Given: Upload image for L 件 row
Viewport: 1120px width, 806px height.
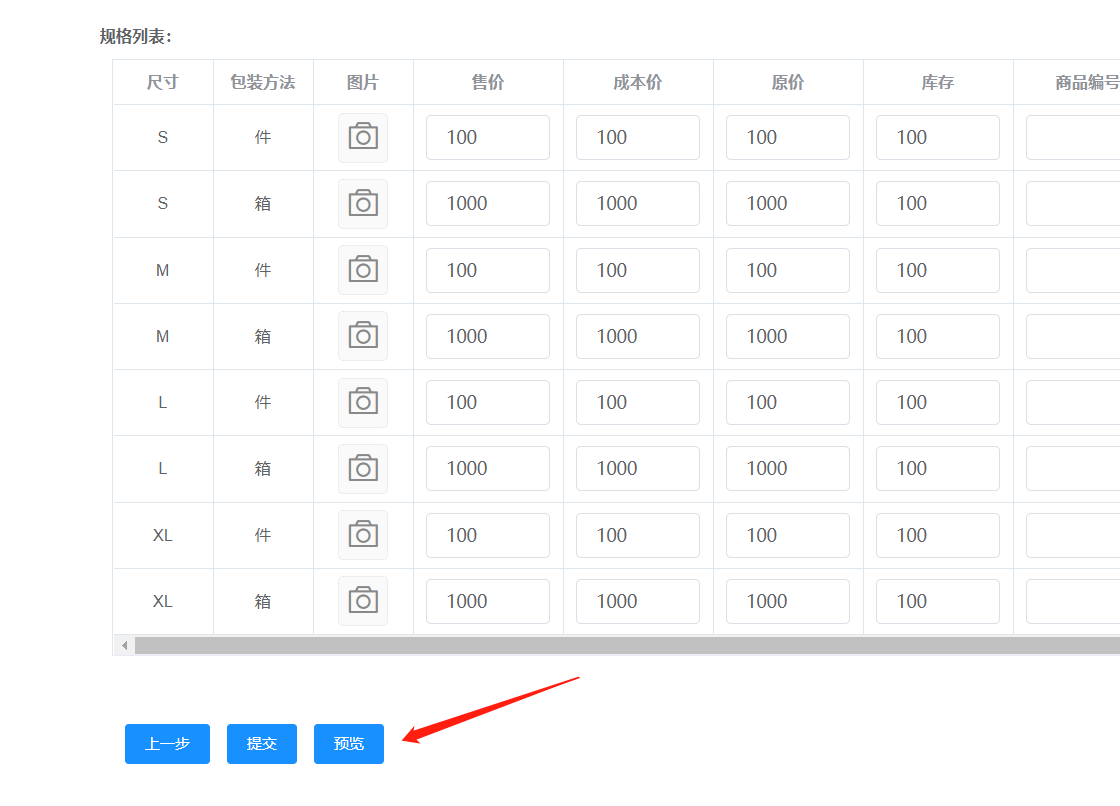Looking at the screenshot, I should (363, 402).
